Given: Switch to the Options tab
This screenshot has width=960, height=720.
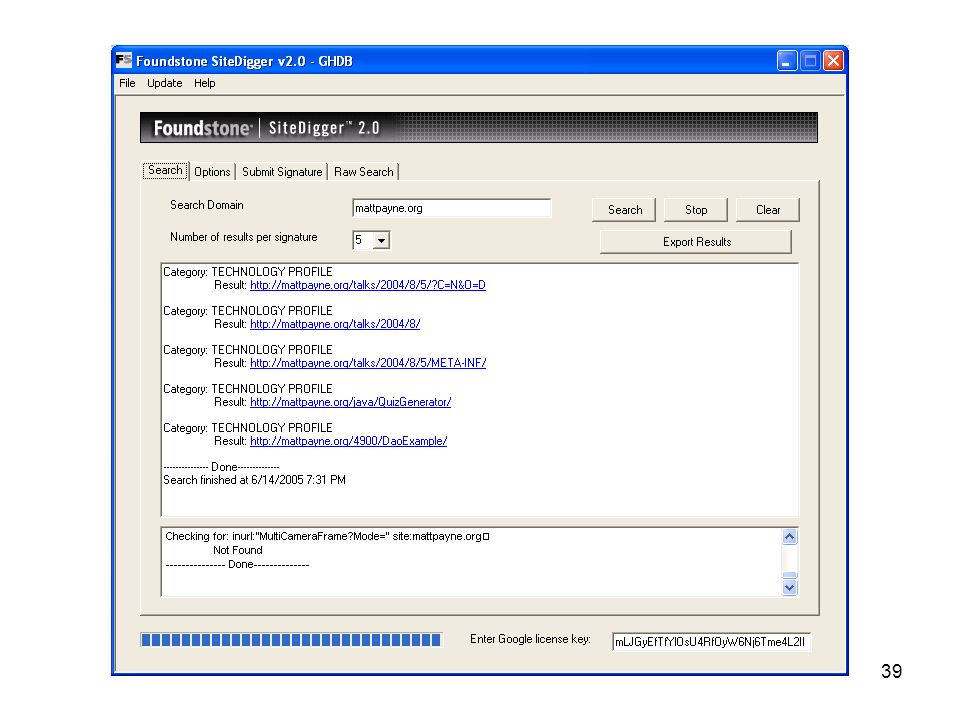Looking at the screenshot, I should (212, 172).
